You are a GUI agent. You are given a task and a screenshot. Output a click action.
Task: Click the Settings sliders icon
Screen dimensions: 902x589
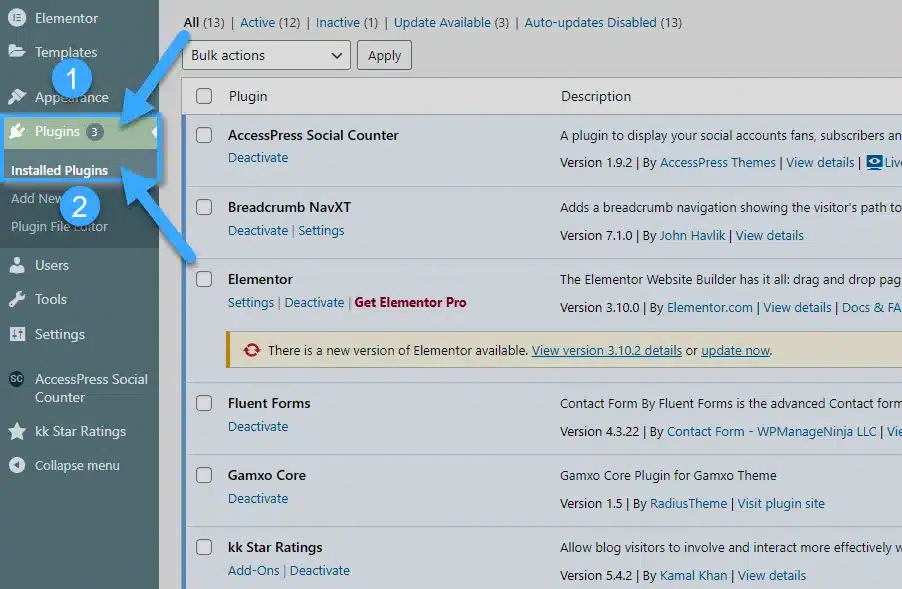tap(17, 334)
